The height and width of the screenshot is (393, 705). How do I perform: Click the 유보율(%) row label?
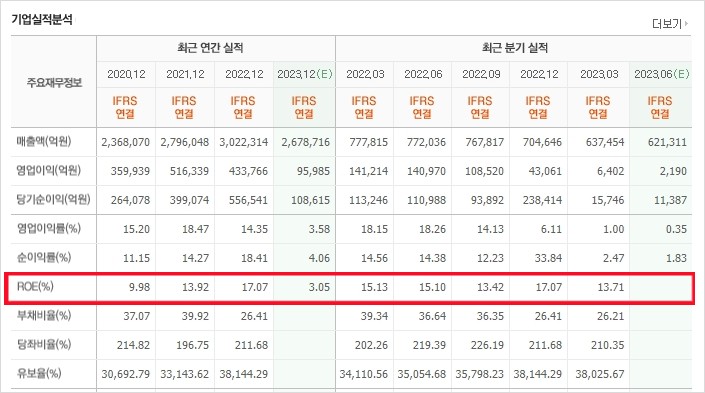pos(39,373)
